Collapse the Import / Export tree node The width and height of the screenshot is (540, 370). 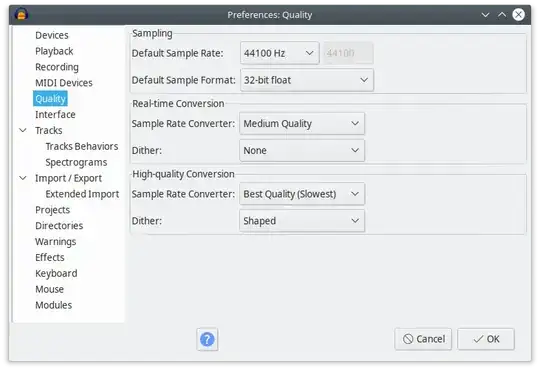23,178
